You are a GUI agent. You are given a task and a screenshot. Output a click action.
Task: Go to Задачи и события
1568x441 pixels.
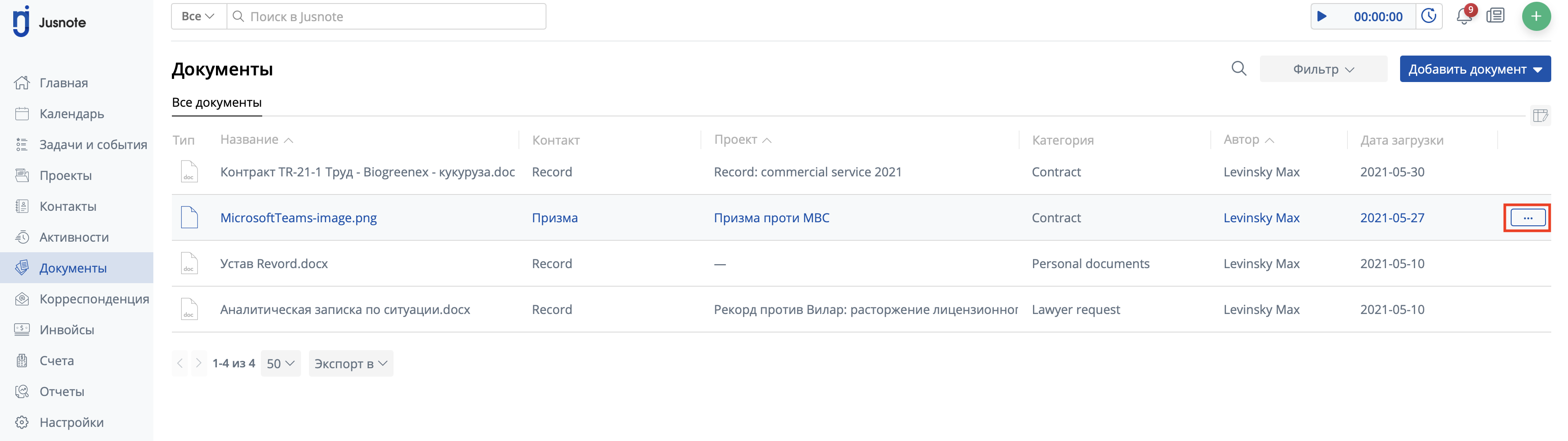pos(93,144)
